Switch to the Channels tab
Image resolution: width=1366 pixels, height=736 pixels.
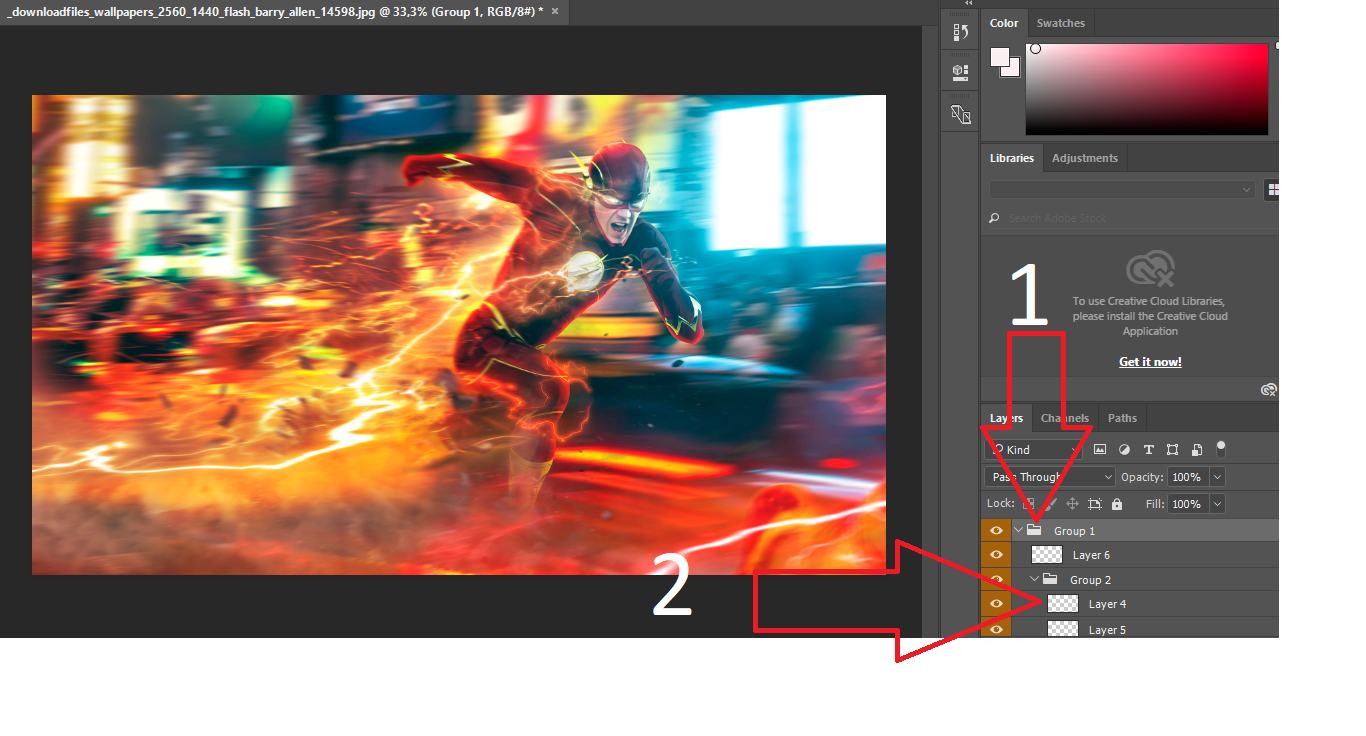(1065, 418)
